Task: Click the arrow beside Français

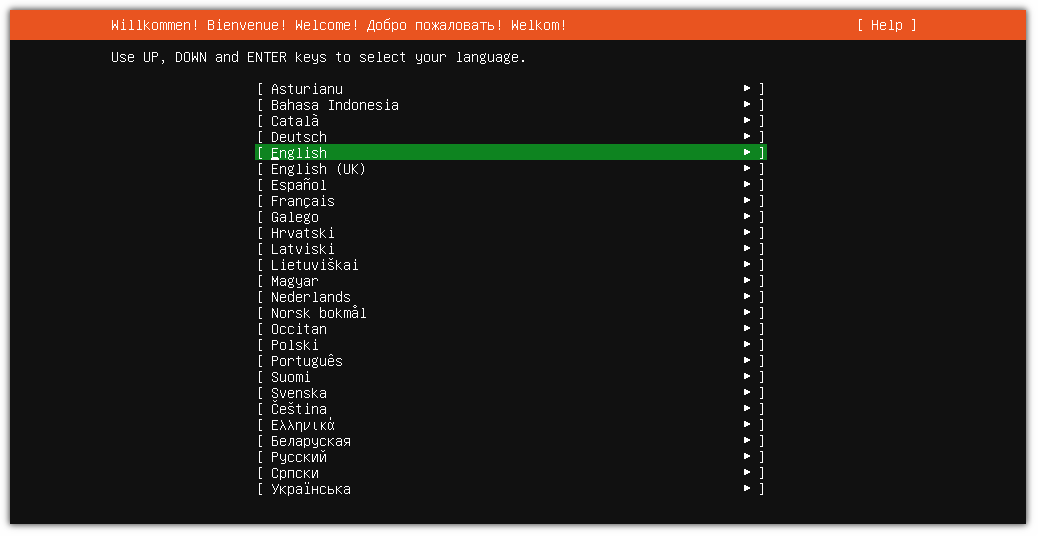Action: [747, 200]
